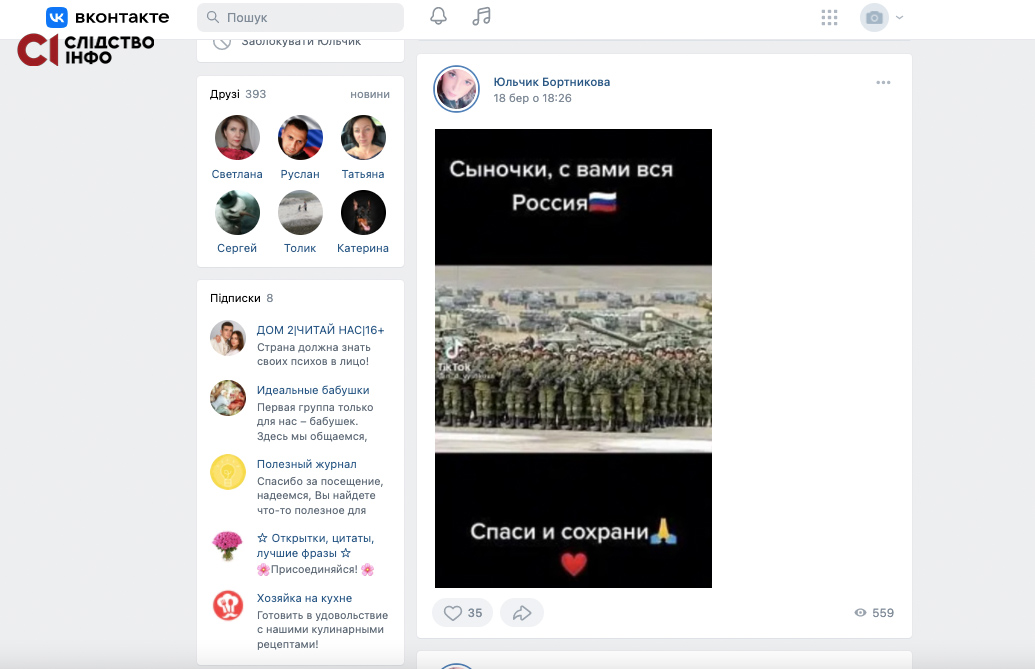Open the profile camera avatar
The width and height of the screenshot is (1035, 669).
tap(874, 17)
